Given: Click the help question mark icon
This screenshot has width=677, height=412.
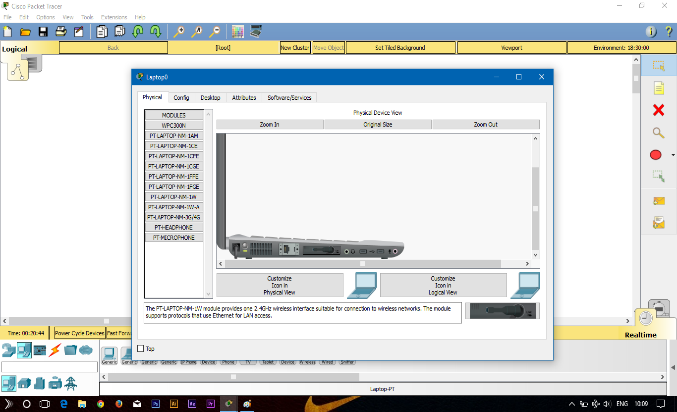Looking at the screenshot, I should pos(669,32).
